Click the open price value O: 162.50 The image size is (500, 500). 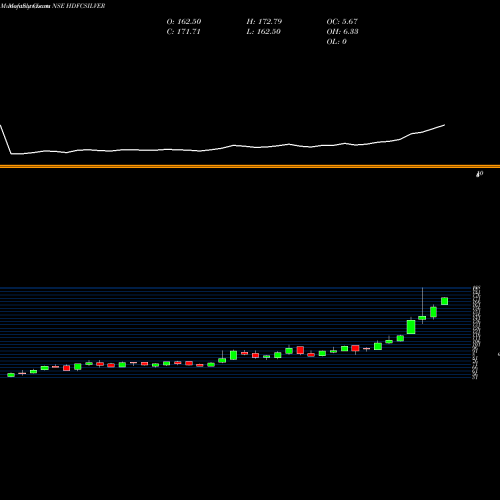coord(184,21)
